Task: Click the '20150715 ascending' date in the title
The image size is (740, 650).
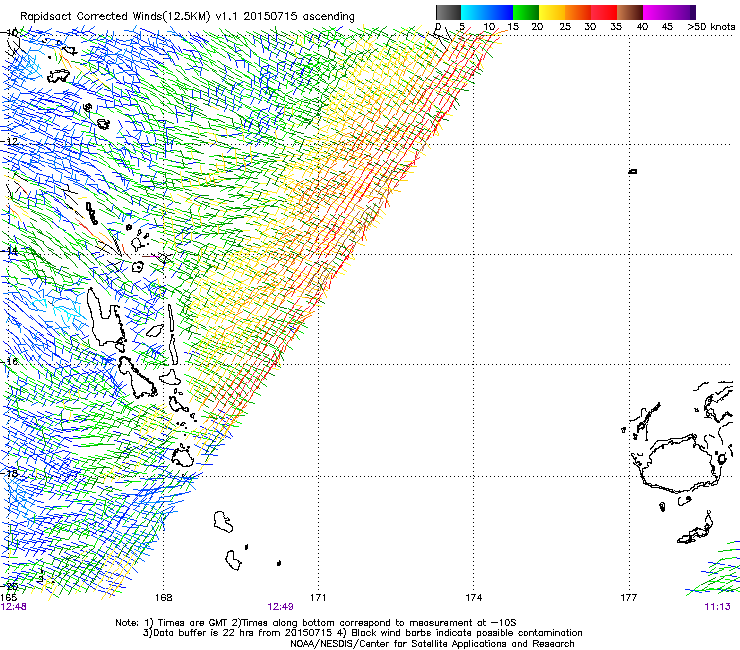Action: click(x=299, y=17)
